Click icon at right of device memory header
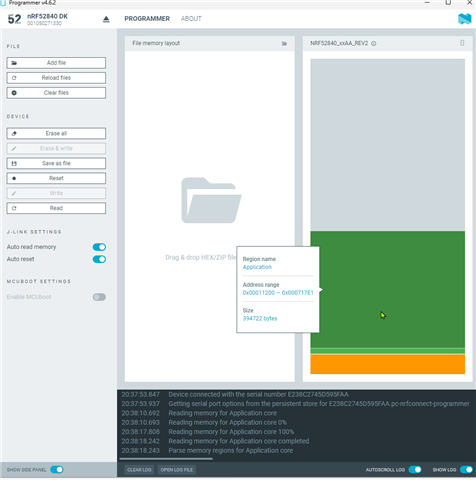Image resolution: width=476 pixels, height=480 pixels. point(462,43)
